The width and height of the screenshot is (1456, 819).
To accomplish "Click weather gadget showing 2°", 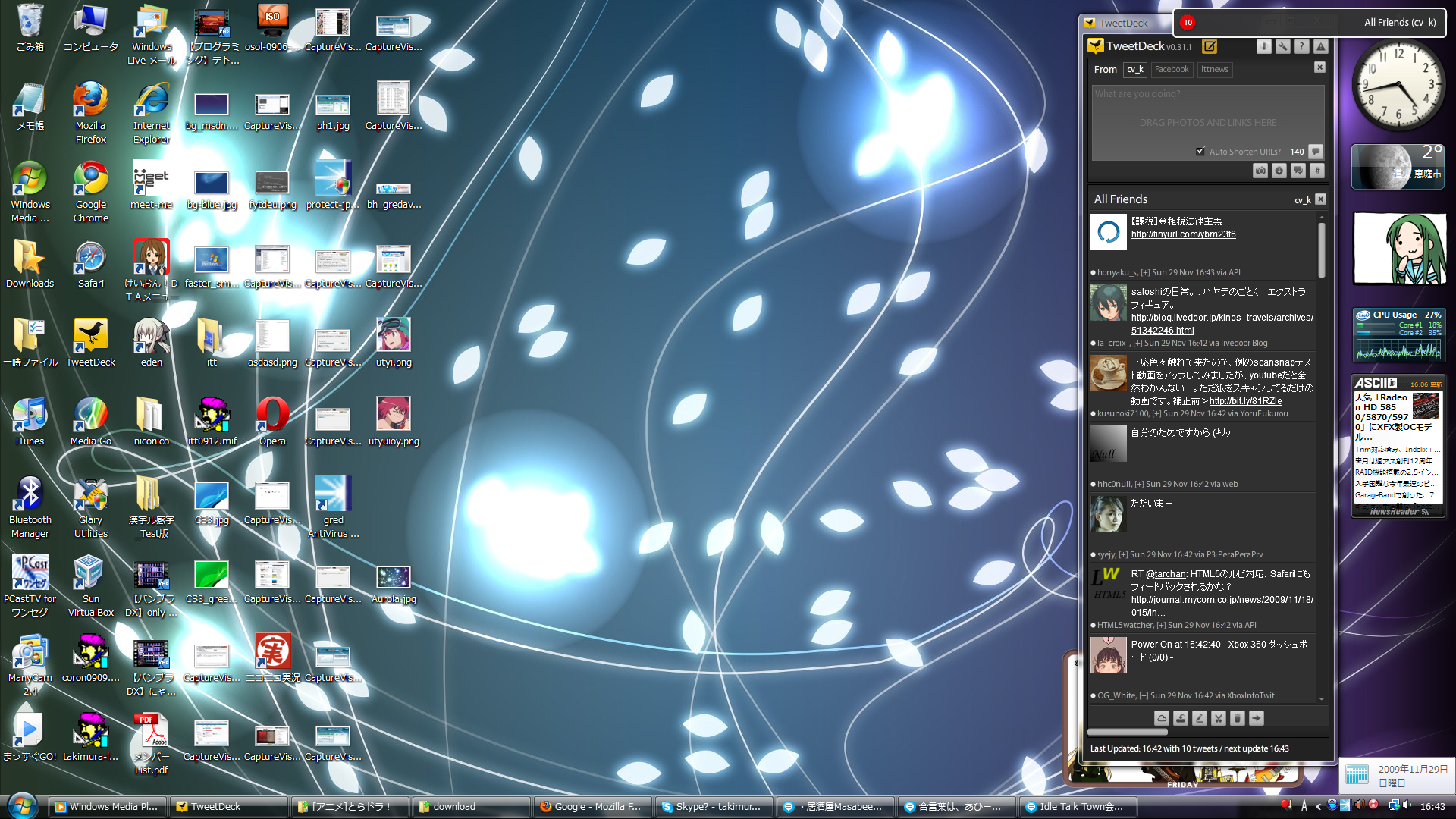I will tap(1398, 166).
